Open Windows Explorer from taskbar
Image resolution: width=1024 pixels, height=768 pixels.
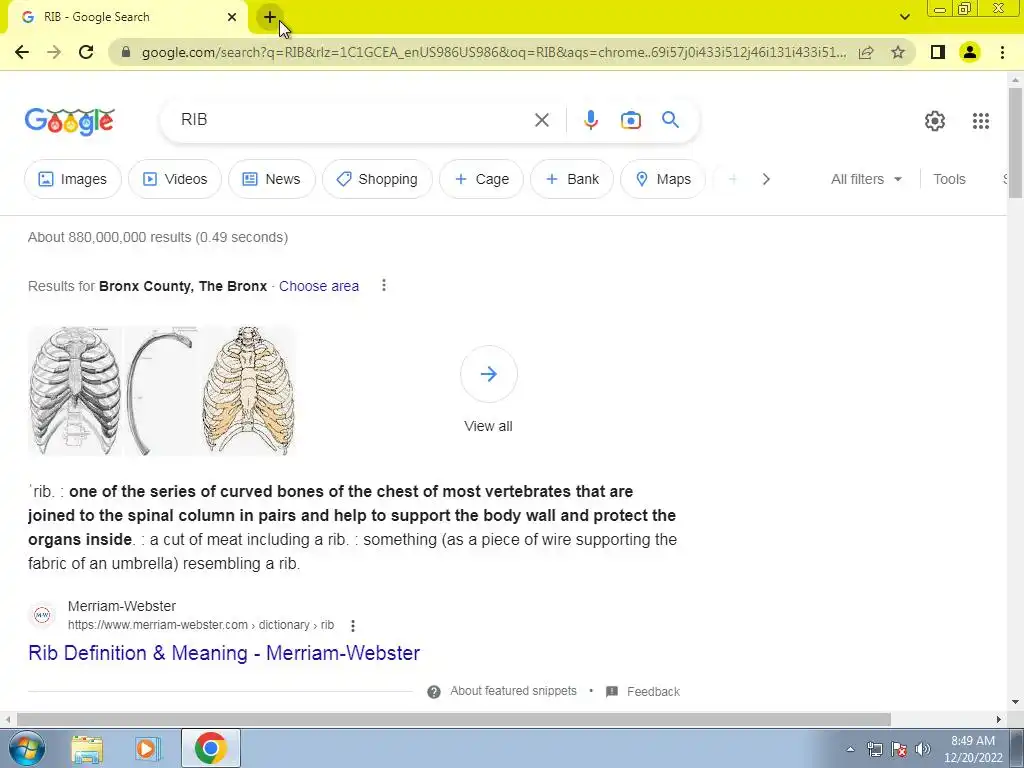pos(87,748)
